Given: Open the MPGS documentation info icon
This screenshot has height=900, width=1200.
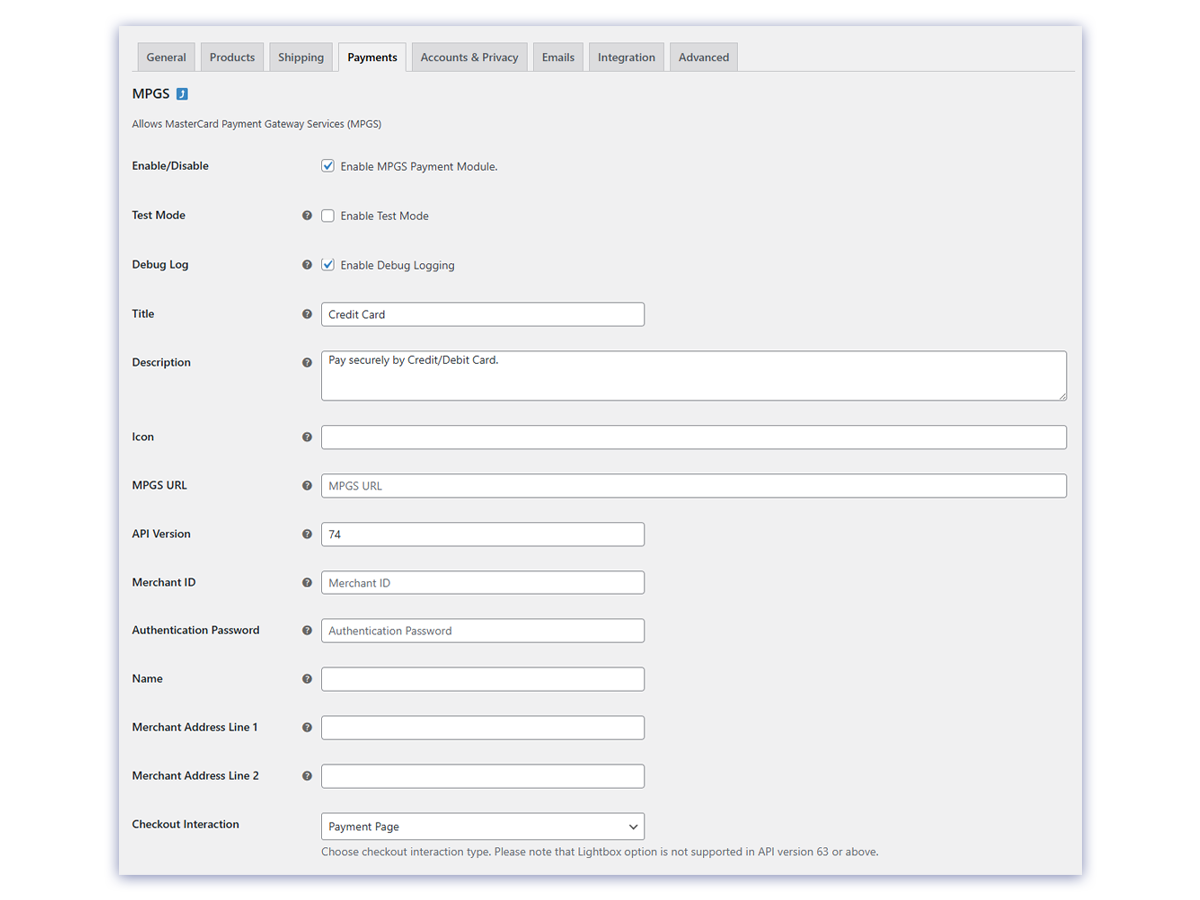Looking at the screenshot, I should (x=181, y=93).
